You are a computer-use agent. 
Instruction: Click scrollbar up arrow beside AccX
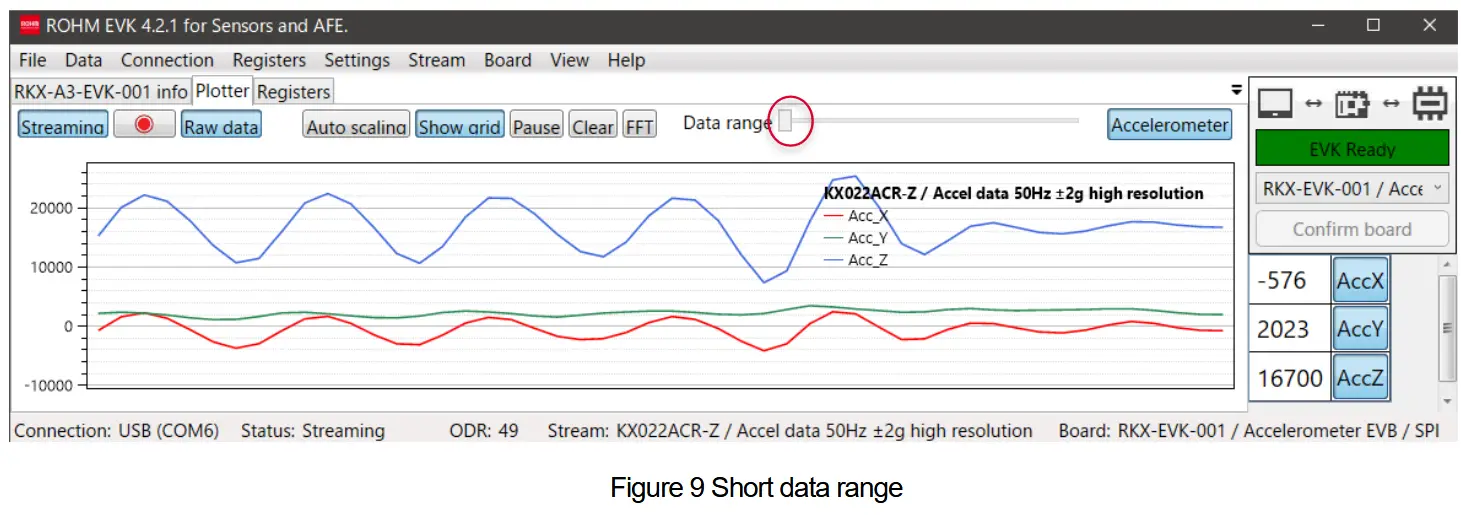[1446, 264]
